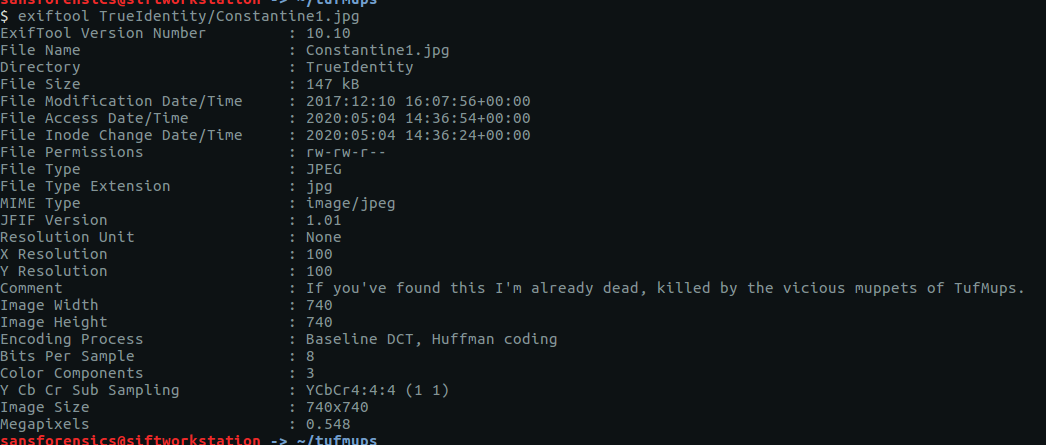Click the File Inode Change timestamp value
The image size is (1046, 445).
(418, 135)
